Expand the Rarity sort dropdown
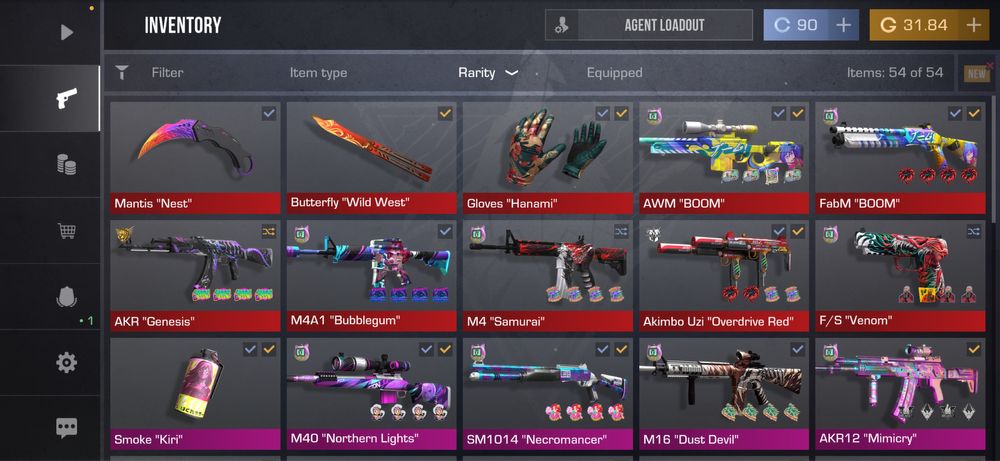This screenshot has width=1000, height=461. point(488,73)
